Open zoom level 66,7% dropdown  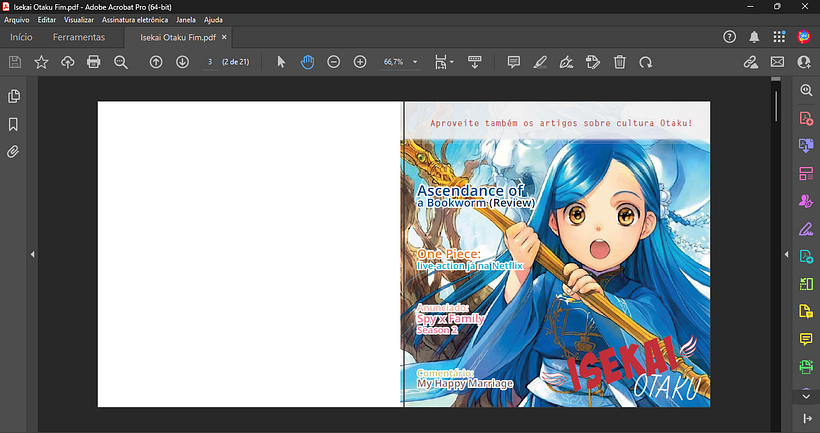(x=401, y=62)
